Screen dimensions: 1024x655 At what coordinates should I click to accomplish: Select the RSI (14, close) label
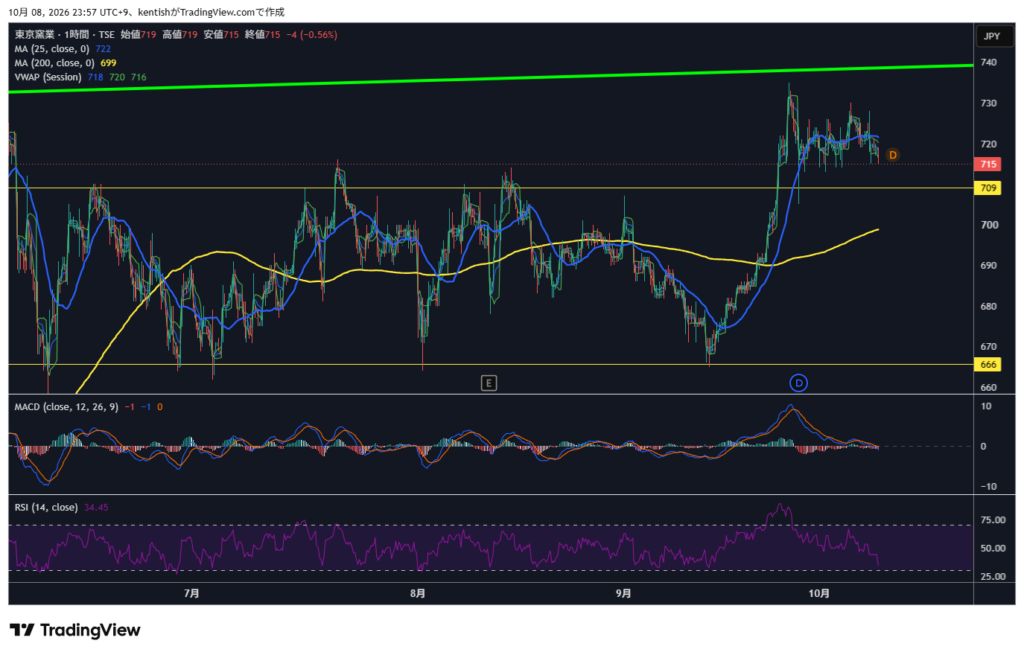46,507
